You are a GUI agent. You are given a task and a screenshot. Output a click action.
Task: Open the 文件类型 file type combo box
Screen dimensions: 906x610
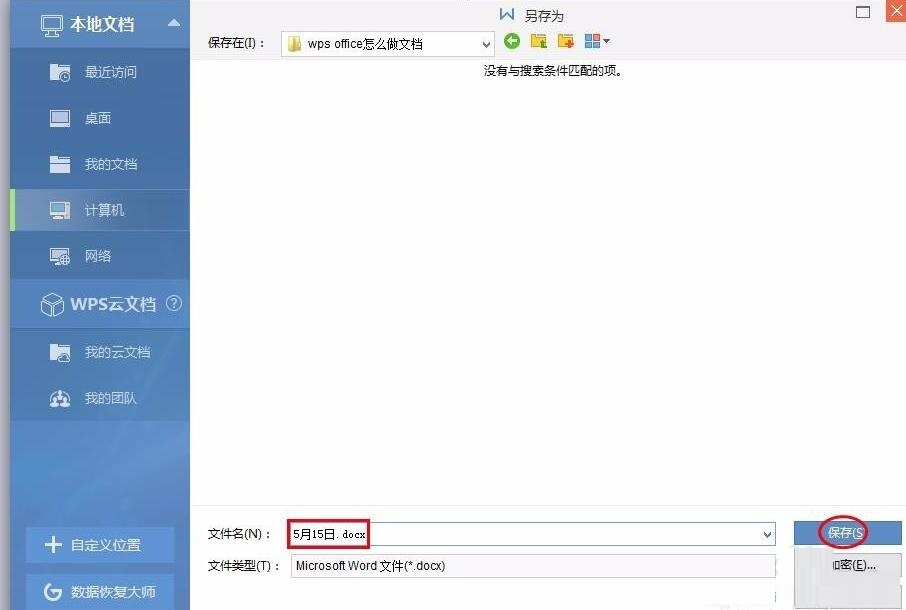(x=533, y=566)
